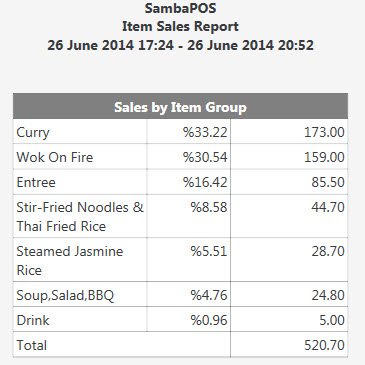365x365 pixels.
Task: Click the amount 44.70
Action: click(x=328, y=207)
